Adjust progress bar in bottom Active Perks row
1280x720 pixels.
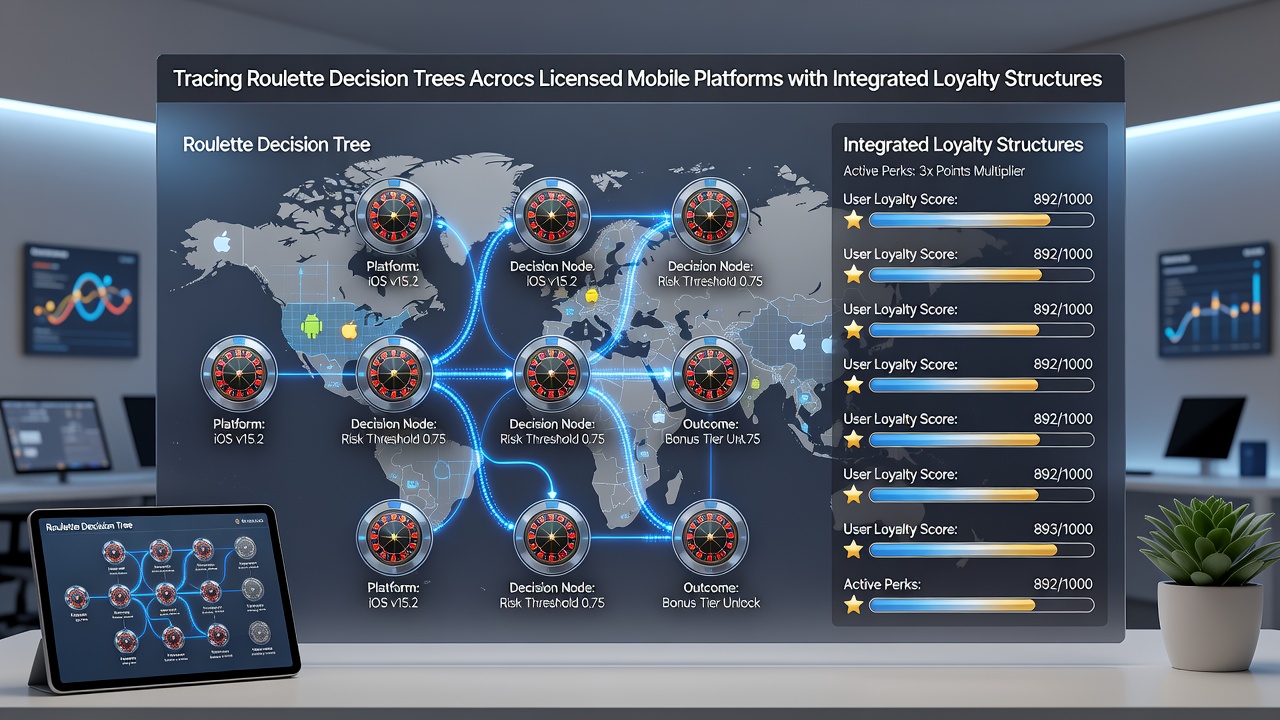(x=982, y=605)
